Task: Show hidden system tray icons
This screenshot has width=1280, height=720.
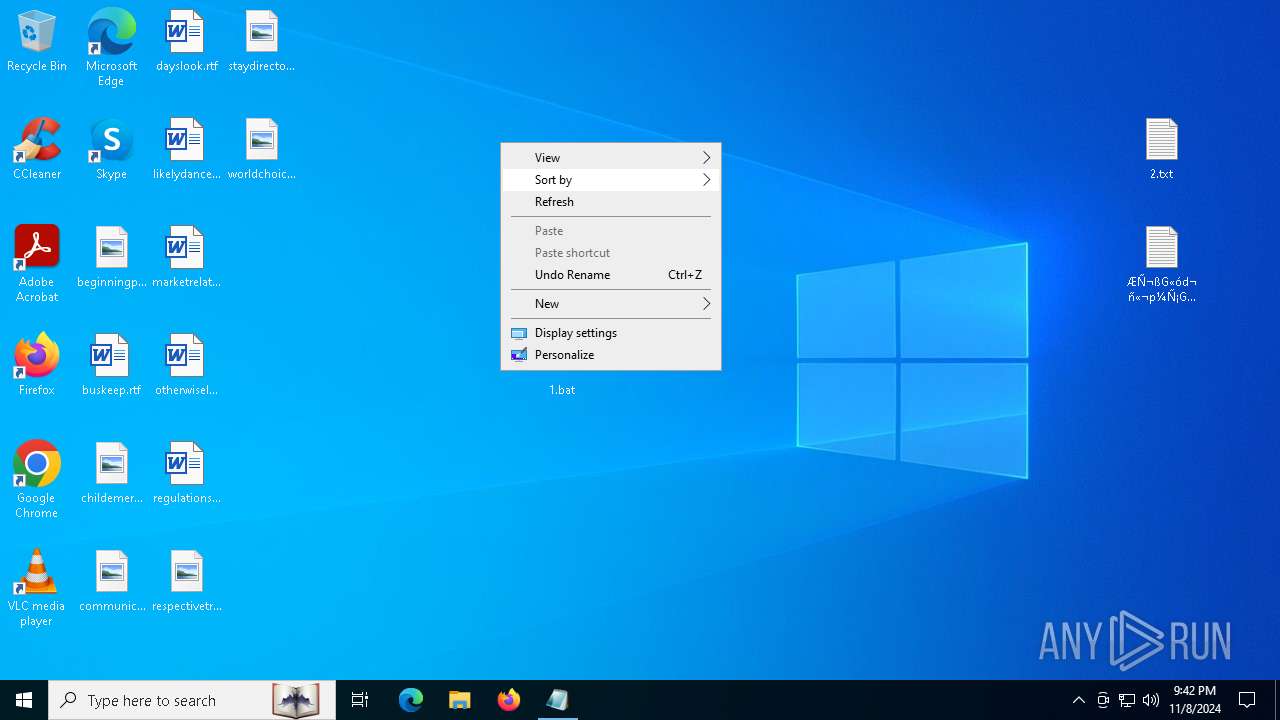Action: (x=1078, y=700)
